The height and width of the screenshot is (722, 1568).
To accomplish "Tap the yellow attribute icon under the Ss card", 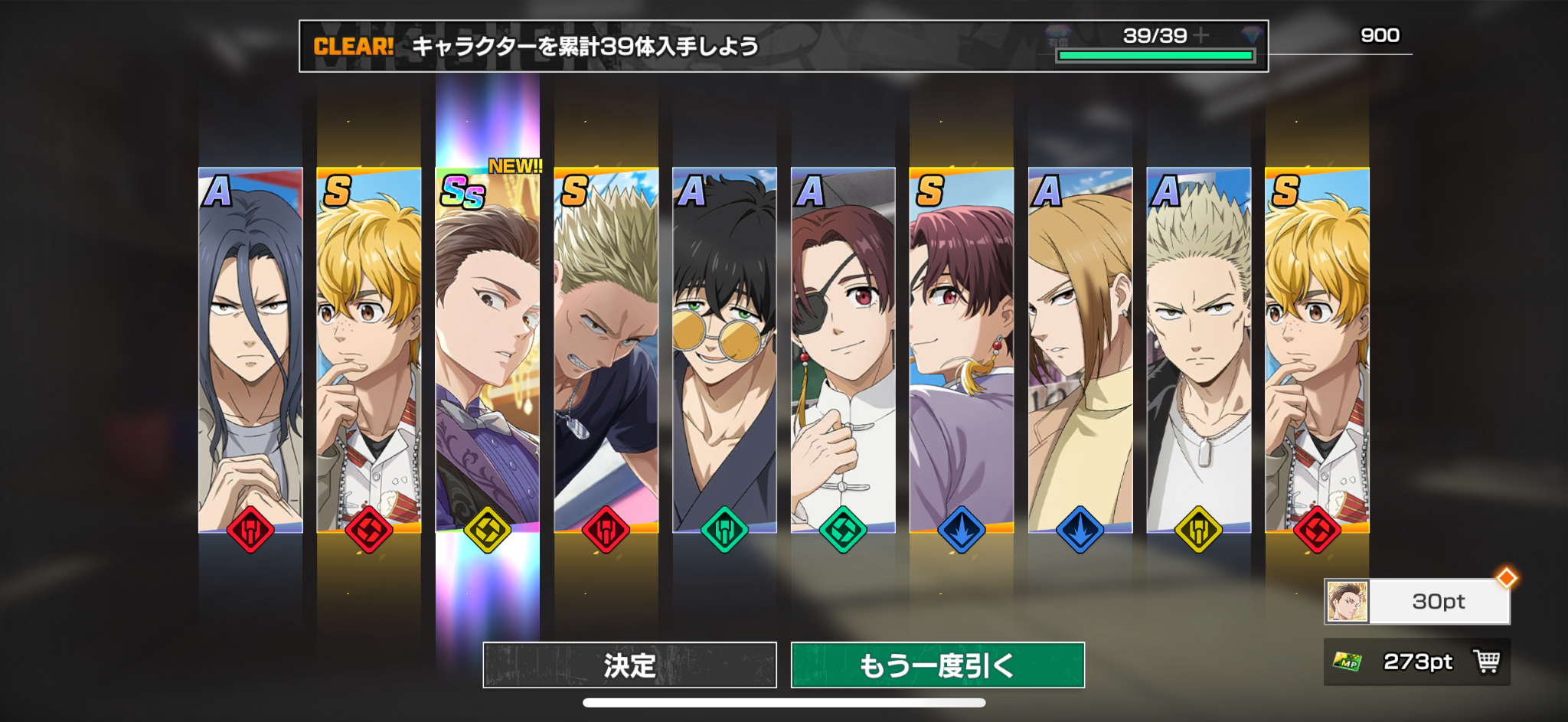I will [x=488, y=530].
